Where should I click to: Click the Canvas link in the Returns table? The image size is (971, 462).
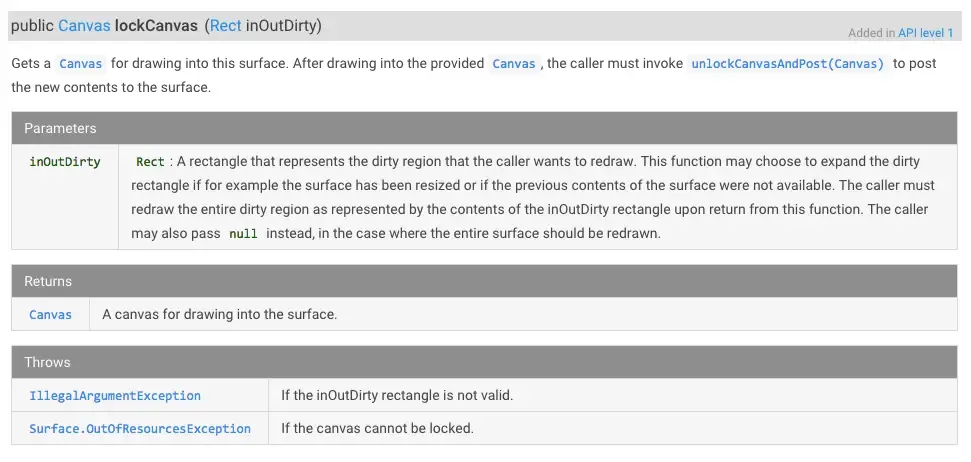50,314
